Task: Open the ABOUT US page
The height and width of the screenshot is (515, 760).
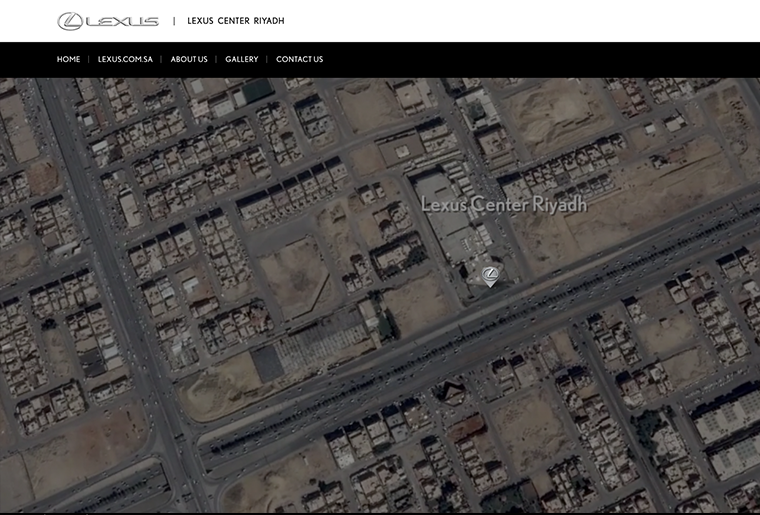Action: 189,59
